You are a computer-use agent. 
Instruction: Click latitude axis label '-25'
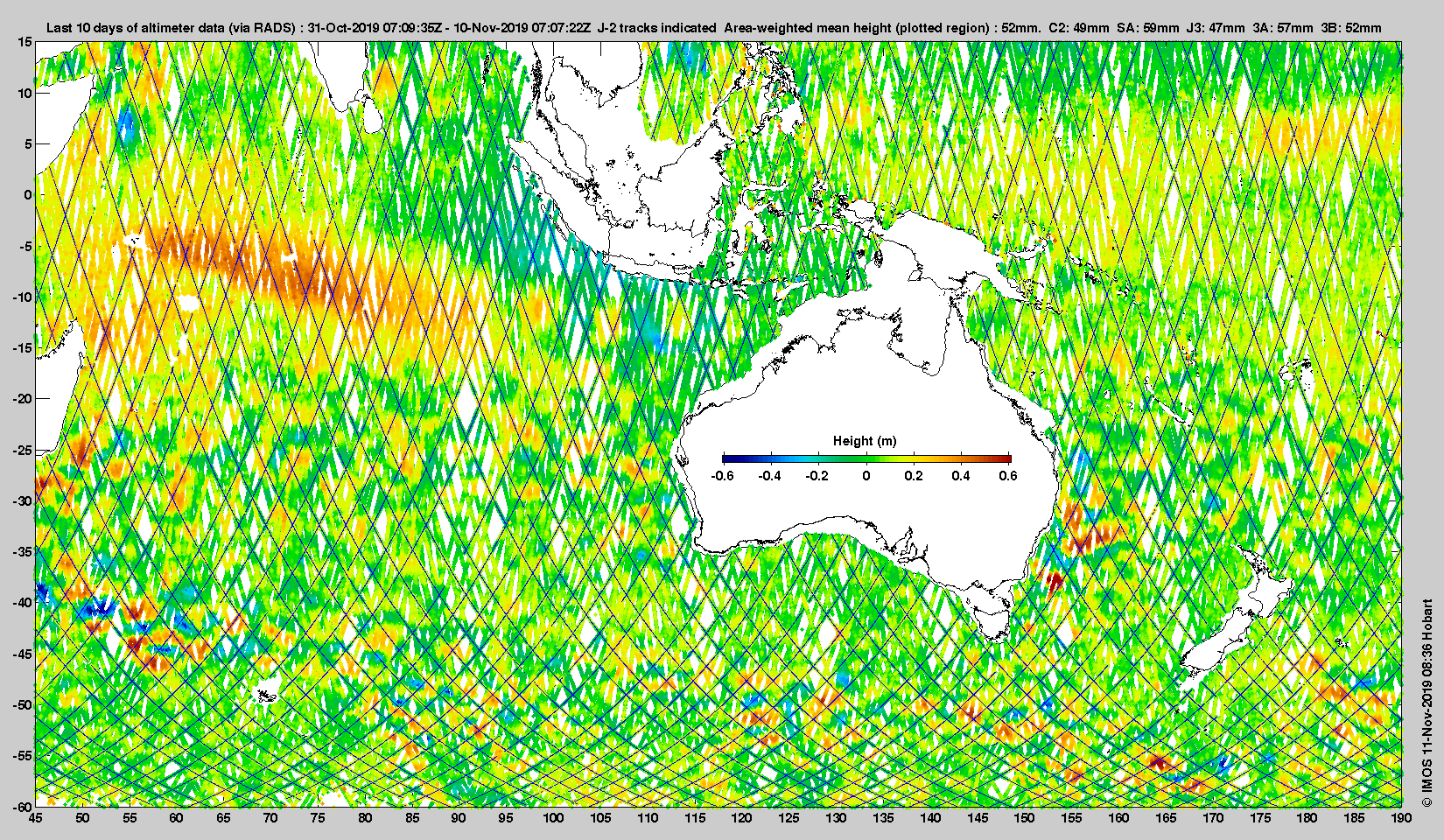(23, 450)
